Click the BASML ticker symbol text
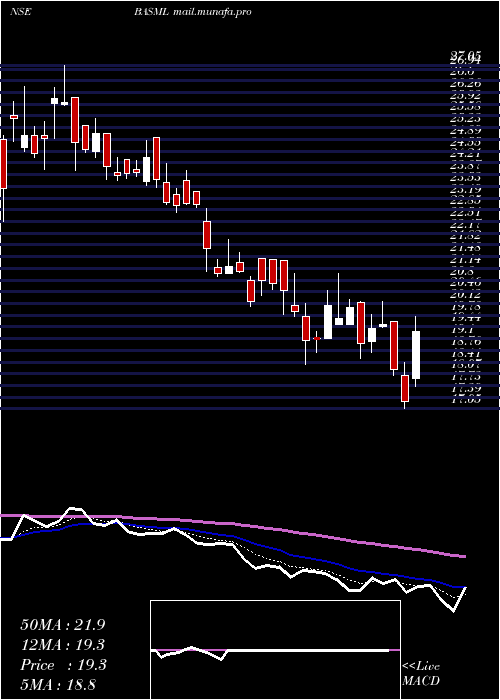The height and width of the screenshot is (700, 500). 151,12
